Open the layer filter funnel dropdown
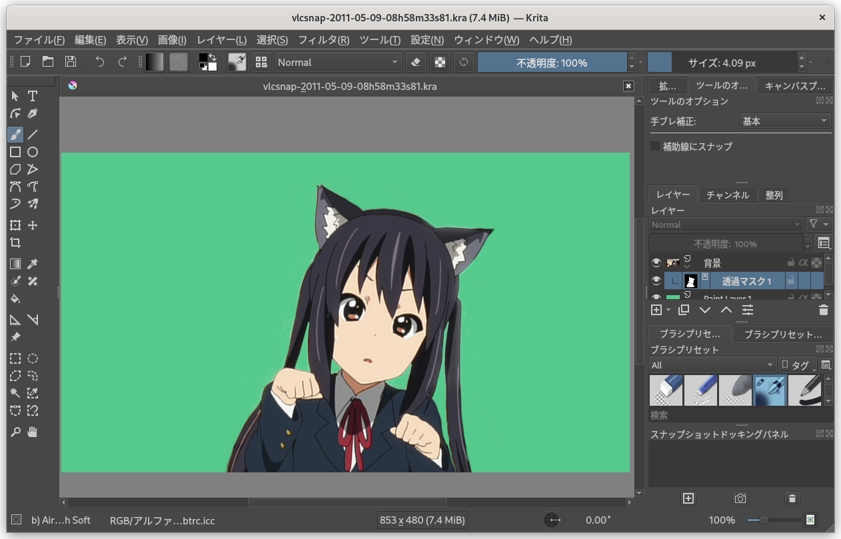The image size is (841, 539). (x=818, y=224)
